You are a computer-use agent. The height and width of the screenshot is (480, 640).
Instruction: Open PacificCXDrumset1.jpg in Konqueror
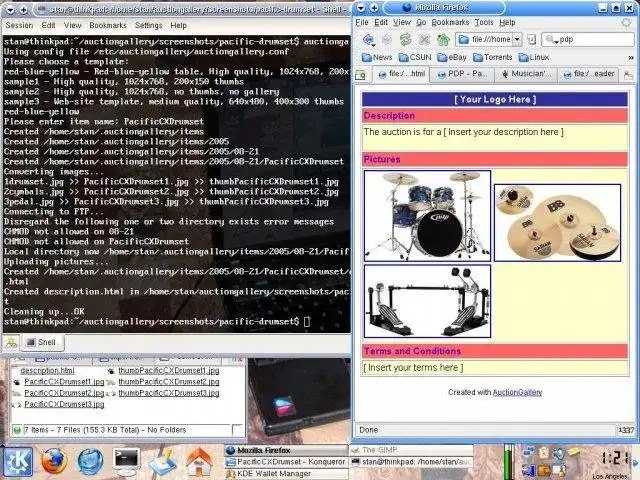64,382
